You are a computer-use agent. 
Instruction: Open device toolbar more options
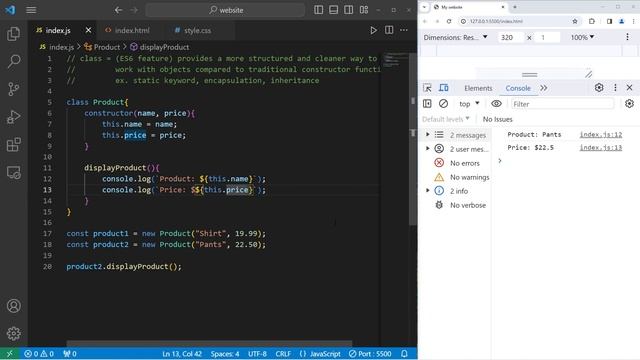pos(627,37)
